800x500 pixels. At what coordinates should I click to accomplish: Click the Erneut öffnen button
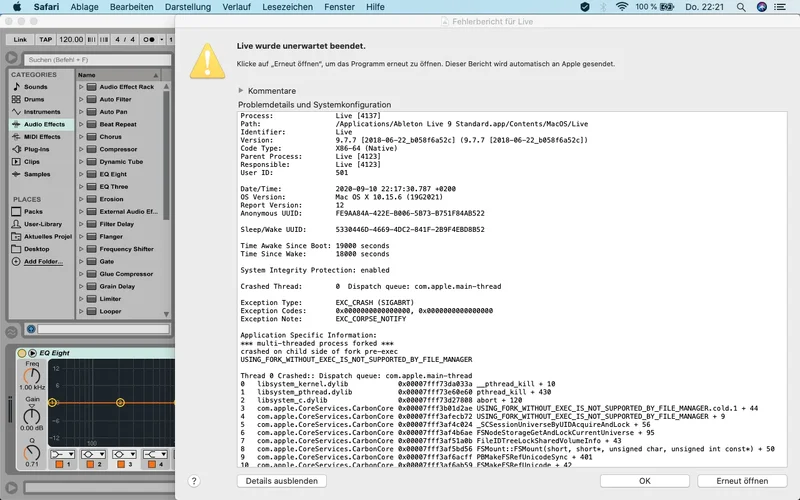coord(741,481)
